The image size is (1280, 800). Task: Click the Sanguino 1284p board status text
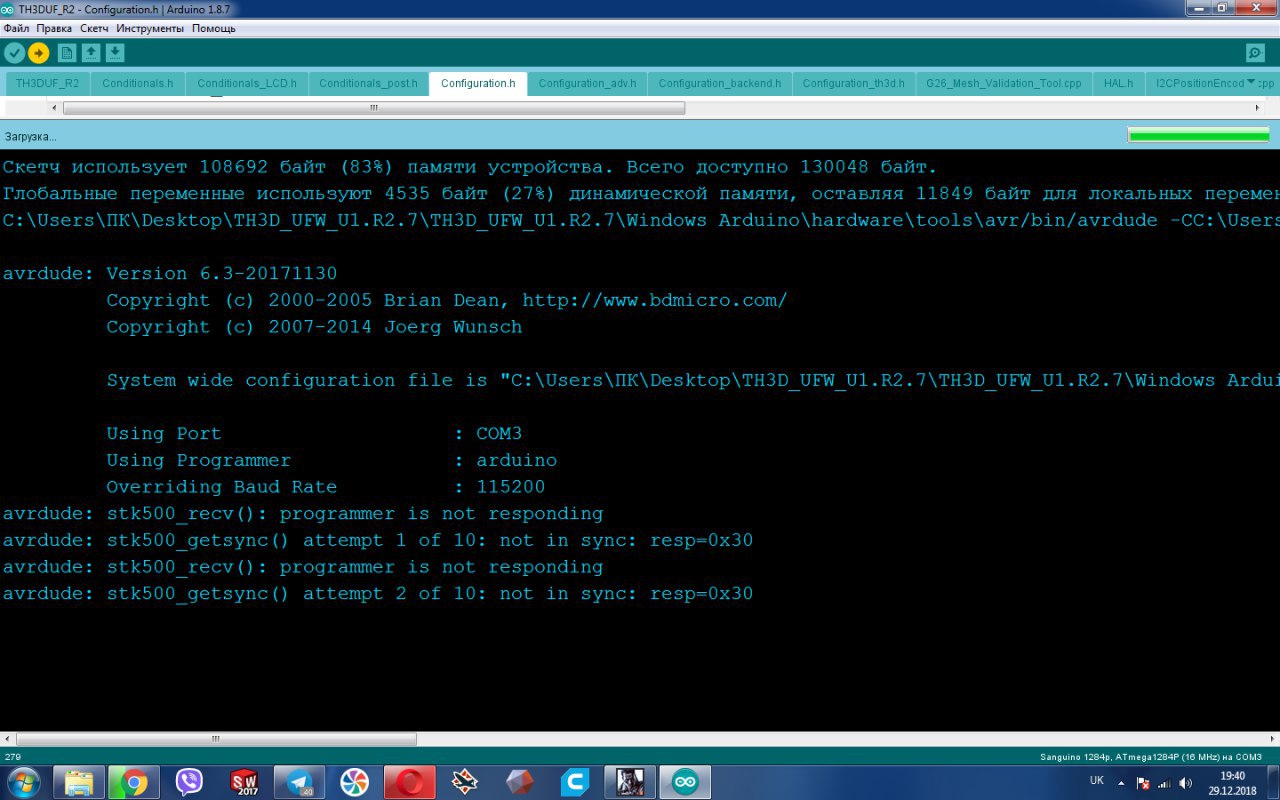tap(1151, 757)
